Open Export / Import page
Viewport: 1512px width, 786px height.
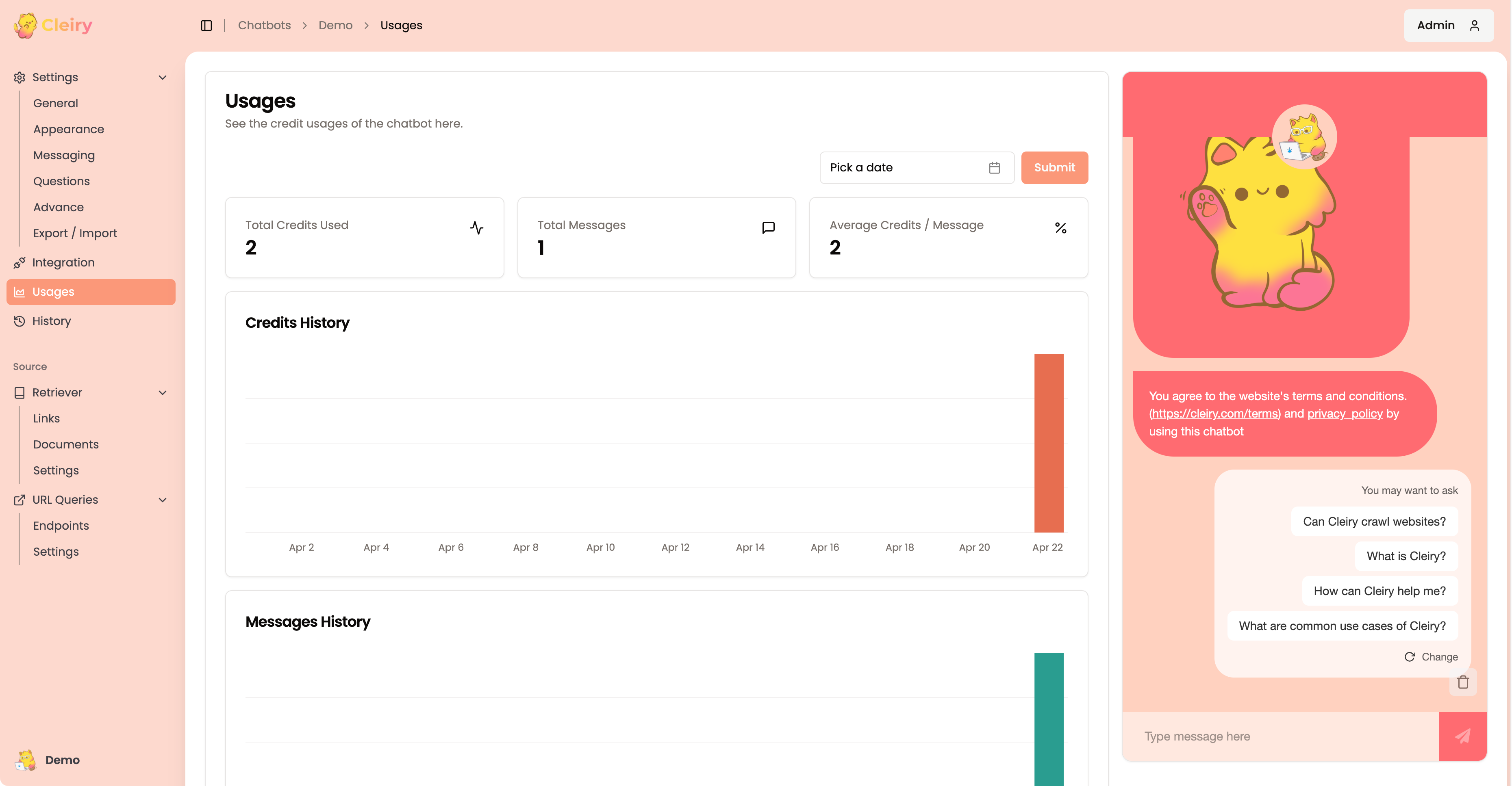click(75, 233)
